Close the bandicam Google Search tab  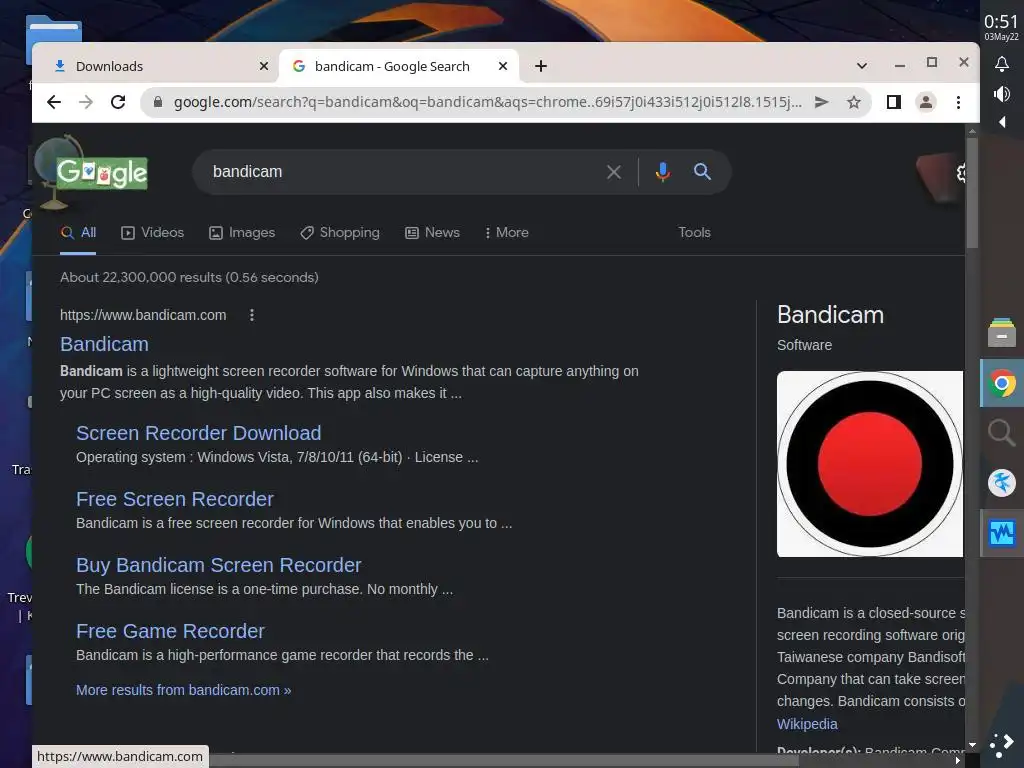point(503,66)
